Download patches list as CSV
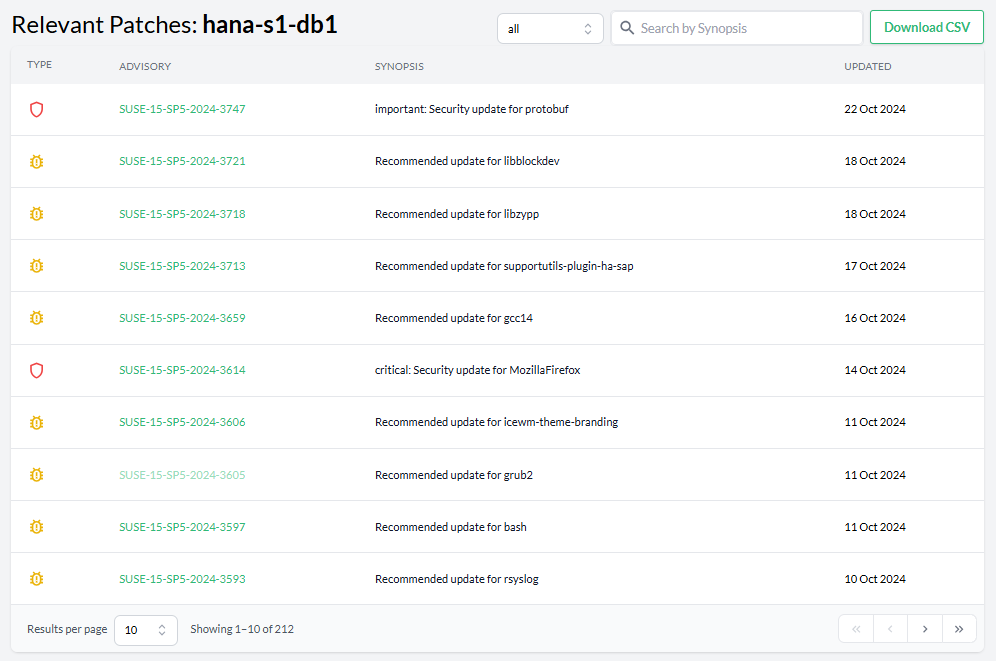Image resolution: width=996 pixels, height=661 pixels. 926,28
